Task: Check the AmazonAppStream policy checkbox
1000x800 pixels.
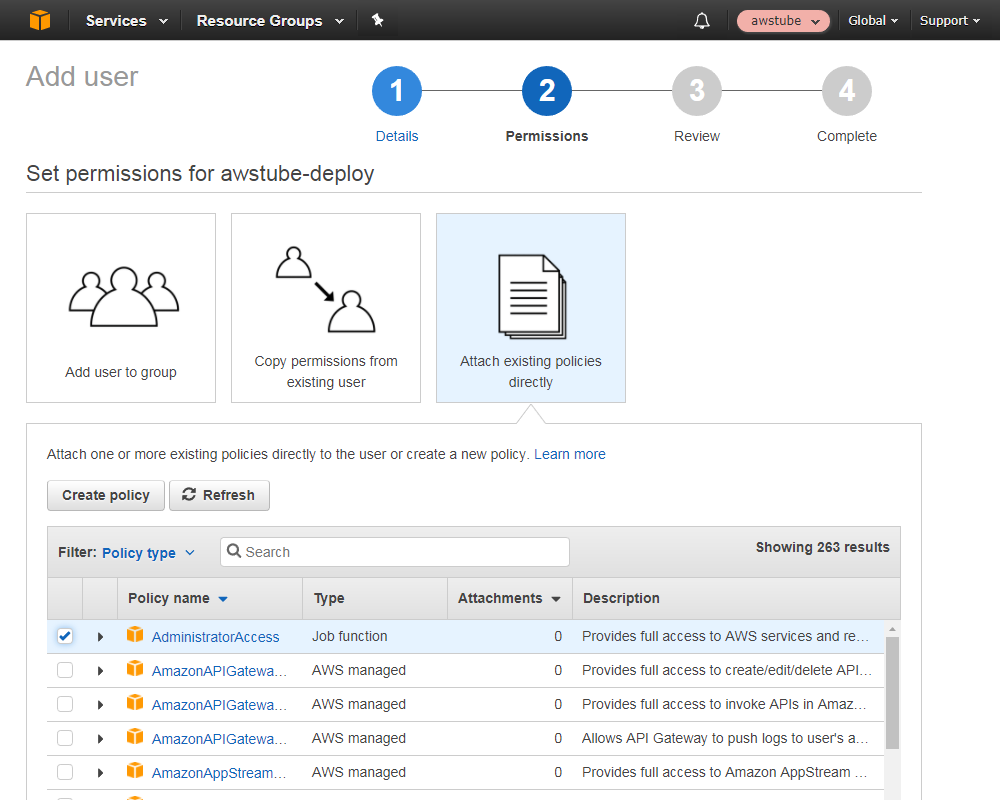Action: point(65,772)
